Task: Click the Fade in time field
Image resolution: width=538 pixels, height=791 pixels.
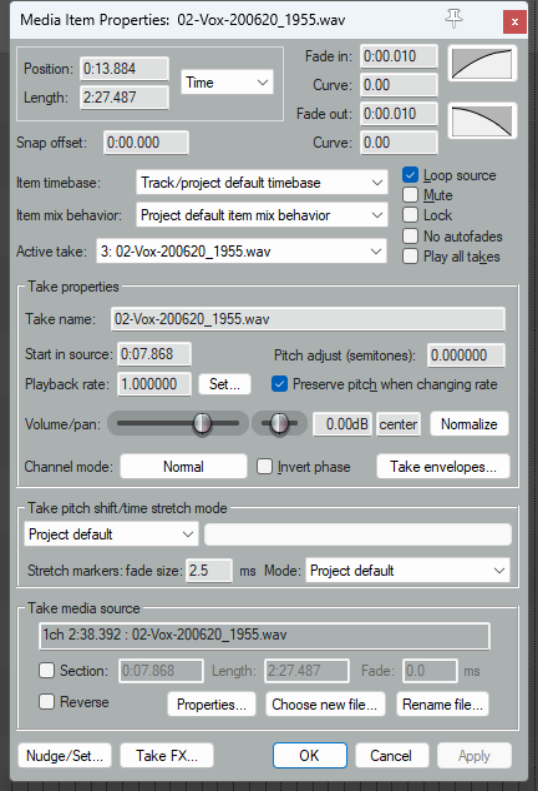Action: [x=399, y=56]
